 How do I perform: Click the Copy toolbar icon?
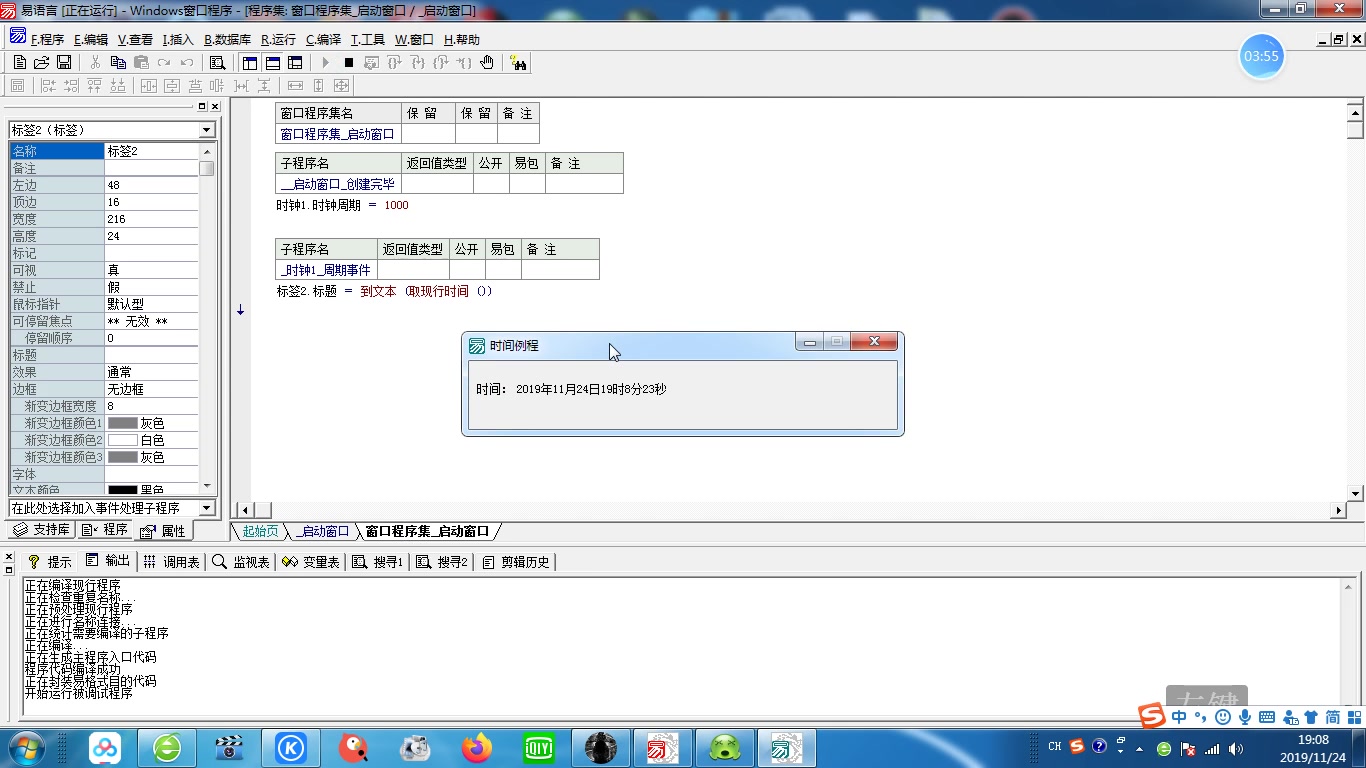(x=118, y=63)
